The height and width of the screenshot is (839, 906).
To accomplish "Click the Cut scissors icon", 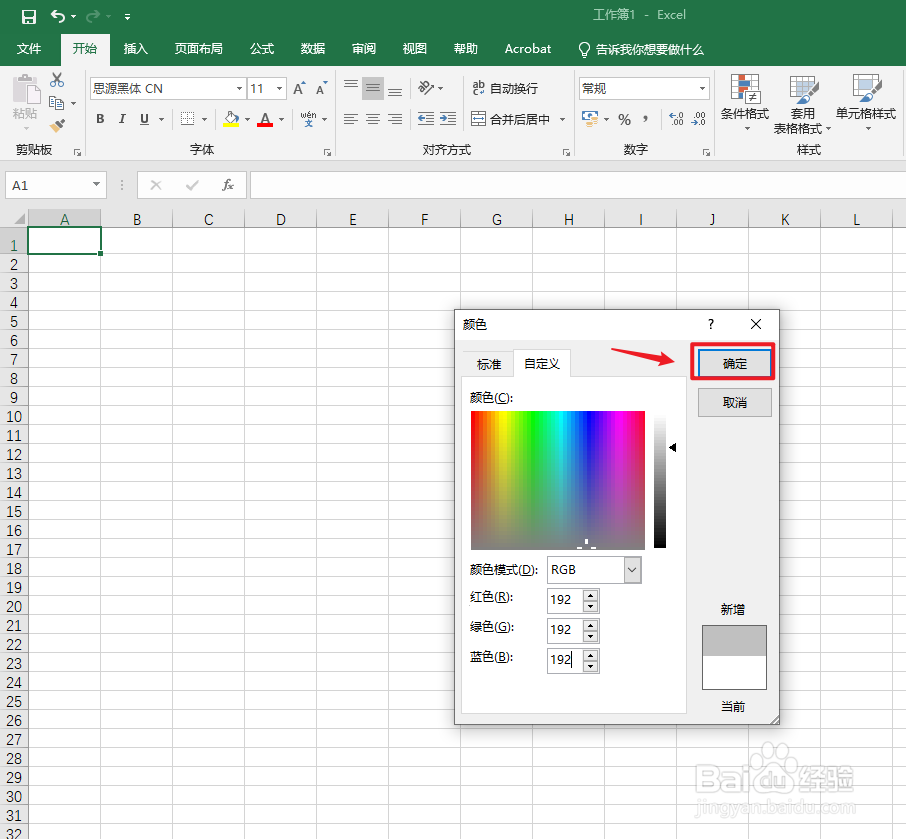I will coord(57,80).
